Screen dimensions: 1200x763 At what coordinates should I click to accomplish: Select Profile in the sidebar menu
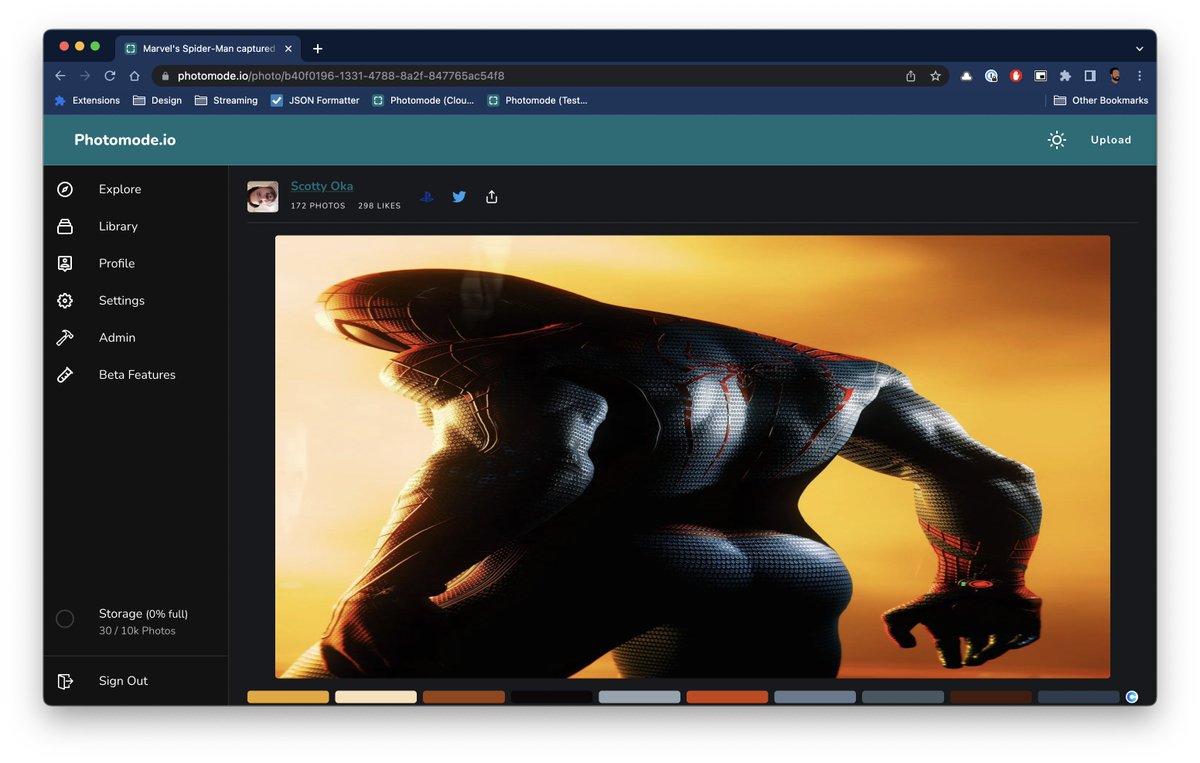tap(117, 263)
